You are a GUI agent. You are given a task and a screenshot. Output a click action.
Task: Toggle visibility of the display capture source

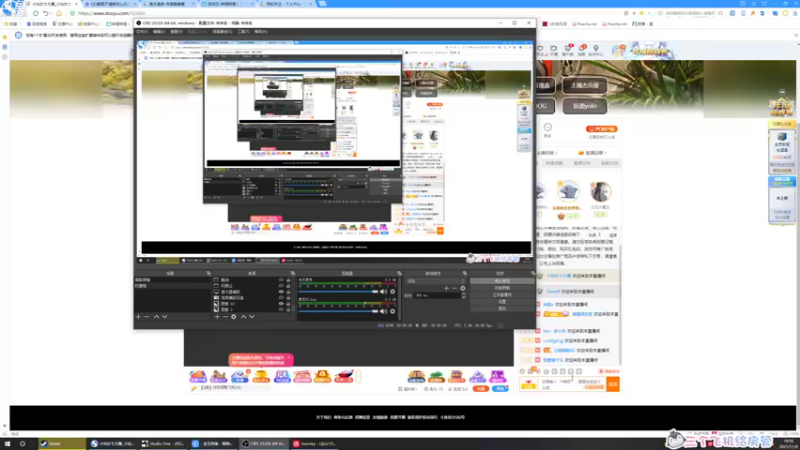point(281,292)
